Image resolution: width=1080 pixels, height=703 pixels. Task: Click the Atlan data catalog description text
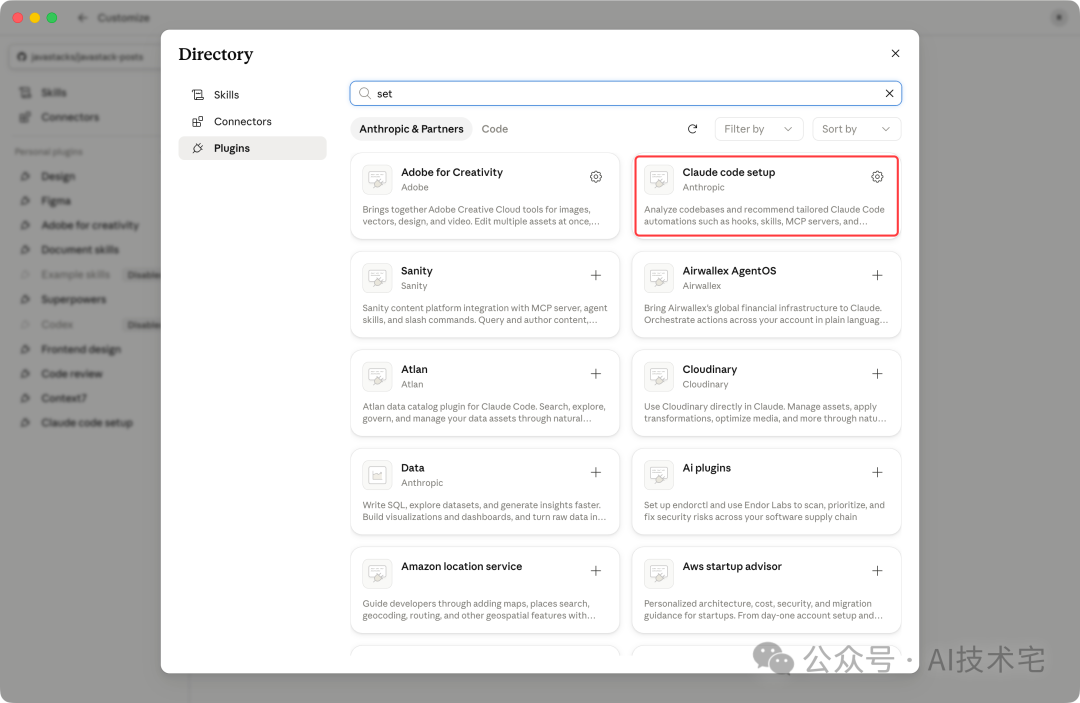pos(484,412)
